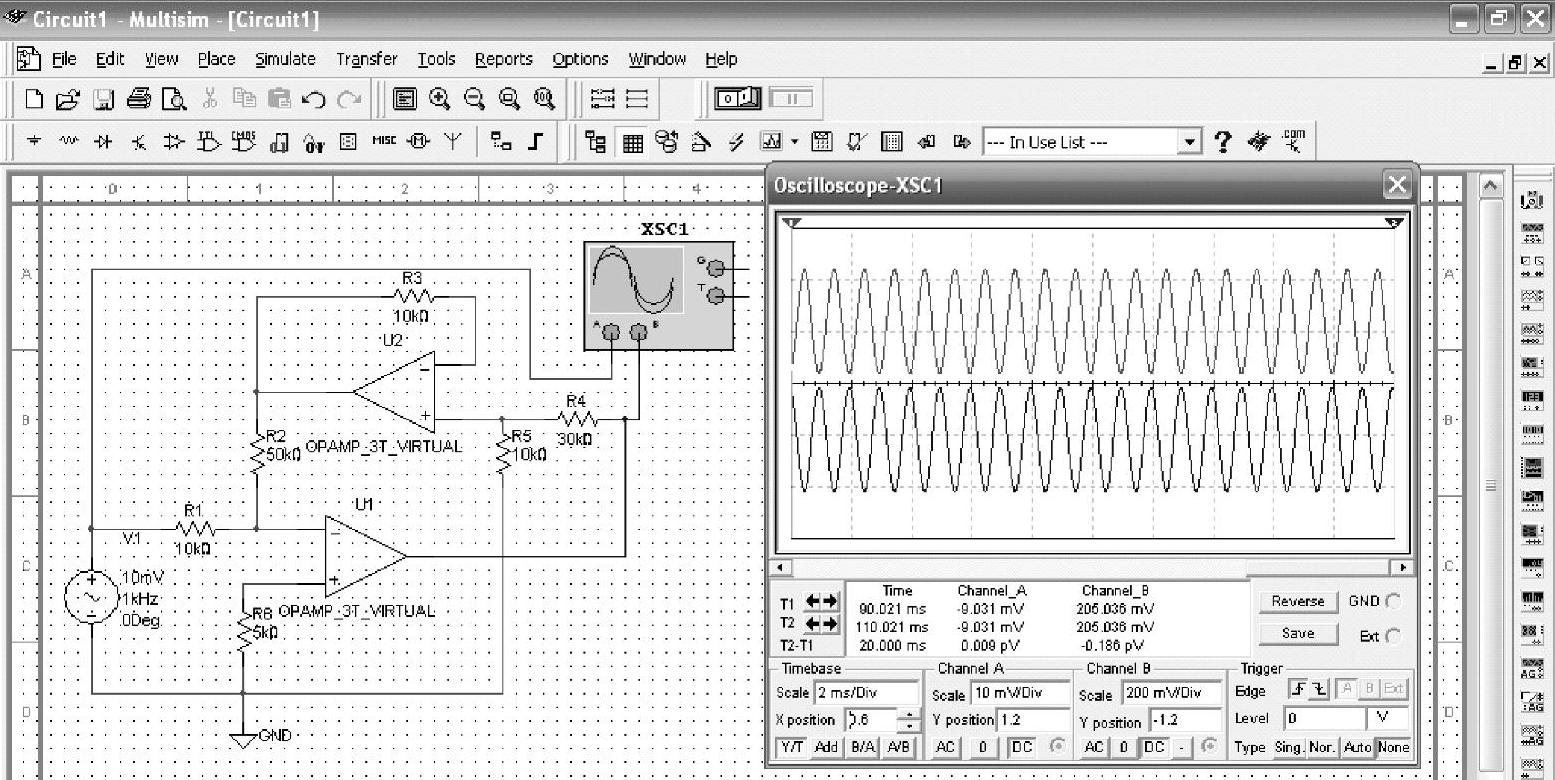Open the Diode component group icon
Viewport: 1555px width, 780px height.
pos(102,142)
